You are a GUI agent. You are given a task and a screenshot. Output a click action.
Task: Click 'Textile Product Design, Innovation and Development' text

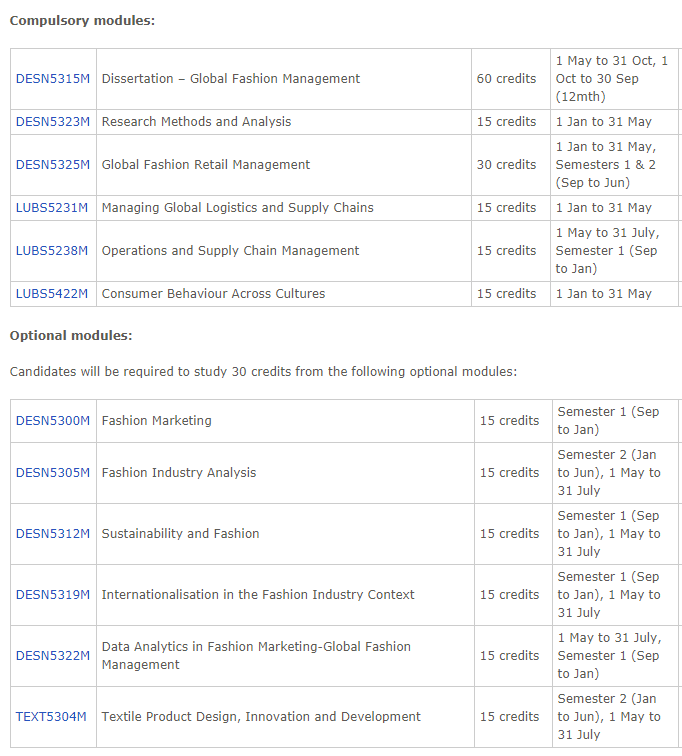tap(261, 717)
